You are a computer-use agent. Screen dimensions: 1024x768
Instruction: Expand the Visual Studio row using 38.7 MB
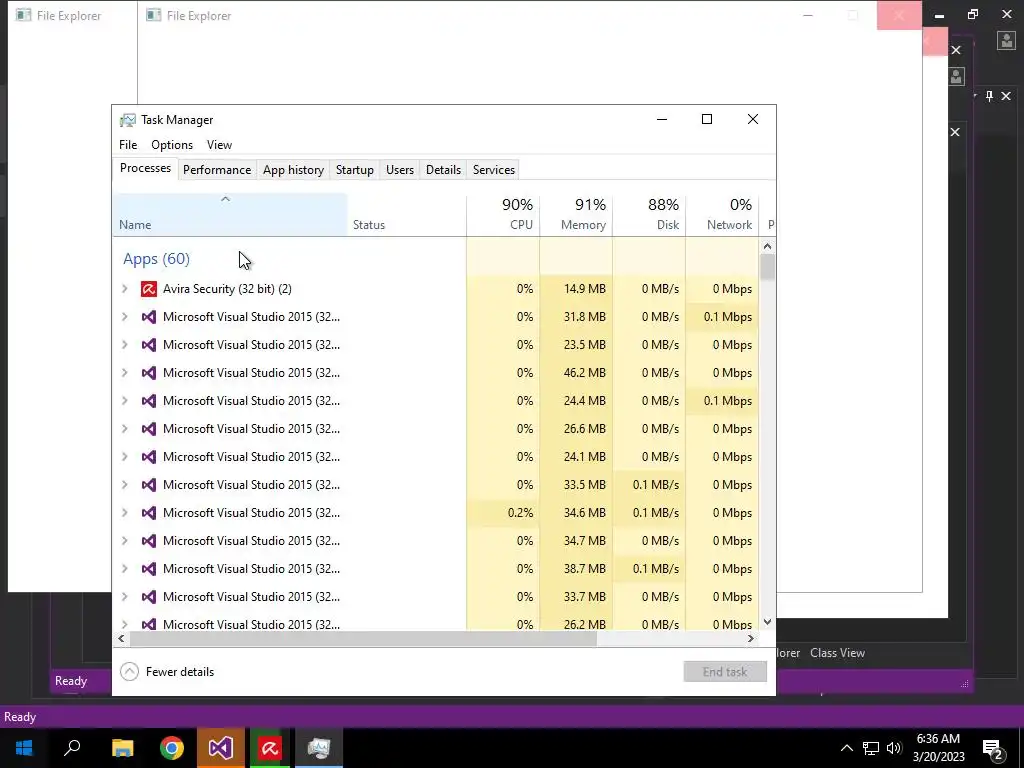coord(125,569)
